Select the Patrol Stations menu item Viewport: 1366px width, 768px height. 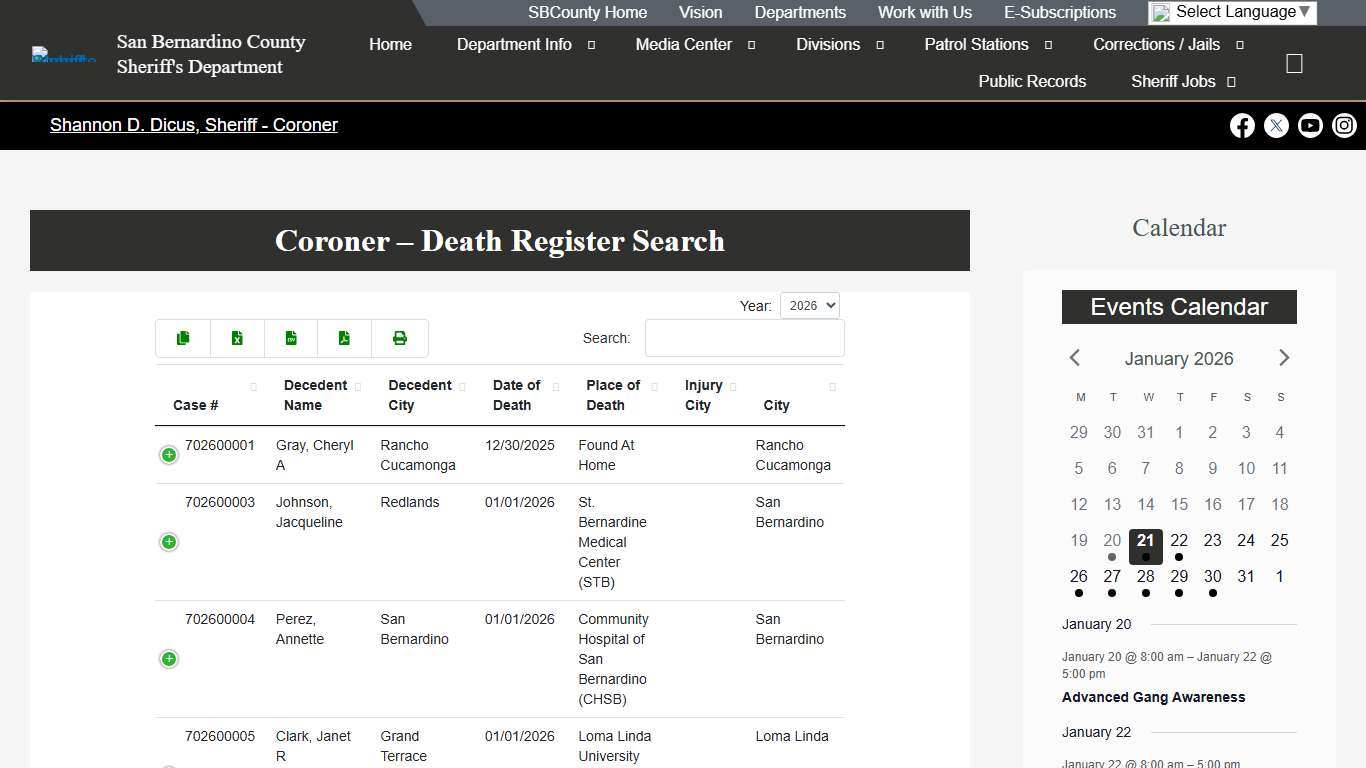(x=977, y=44)
